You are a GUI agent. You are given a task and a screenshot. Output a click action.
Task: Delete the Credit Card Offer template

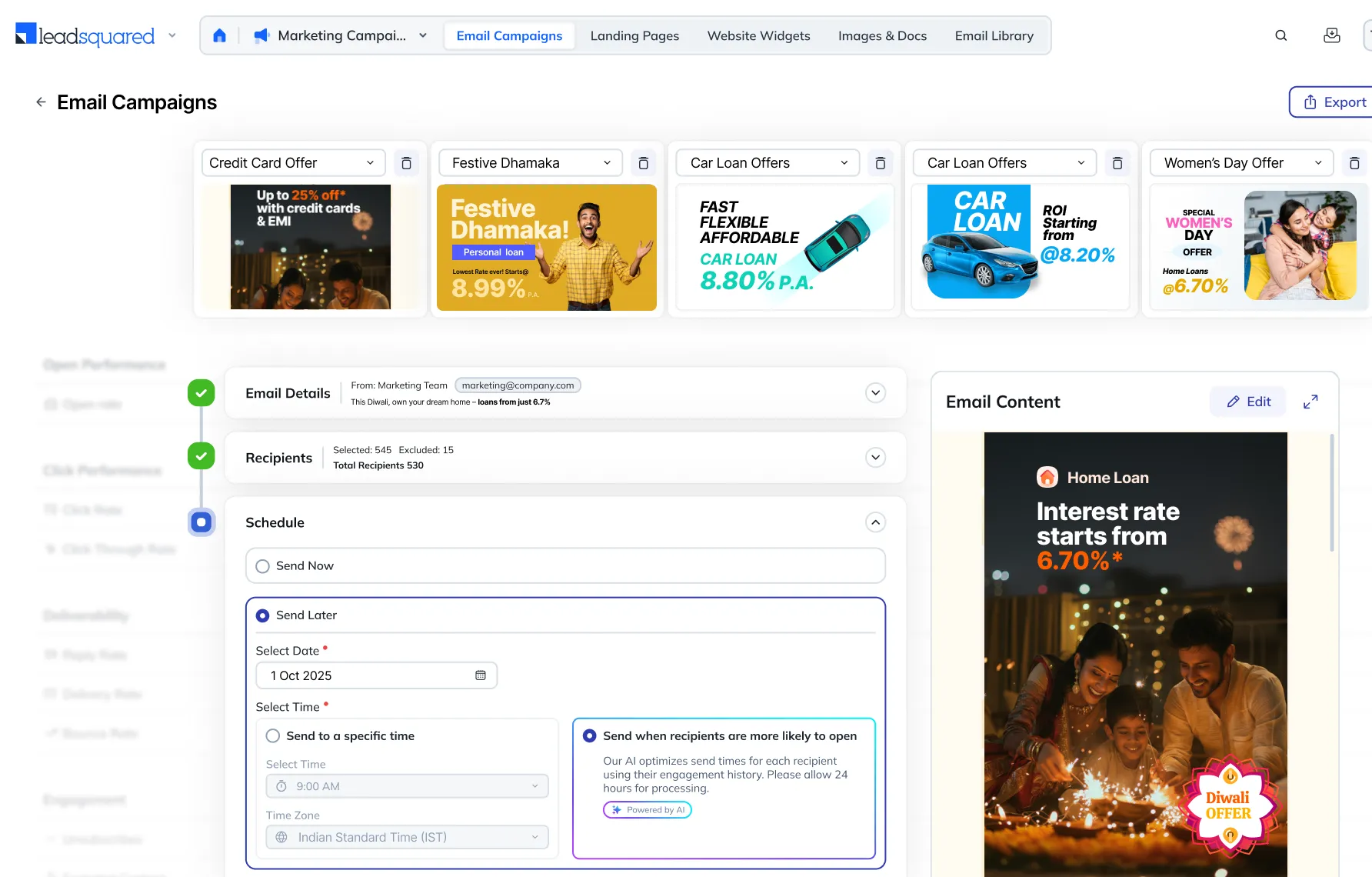(x=406, y=163)
